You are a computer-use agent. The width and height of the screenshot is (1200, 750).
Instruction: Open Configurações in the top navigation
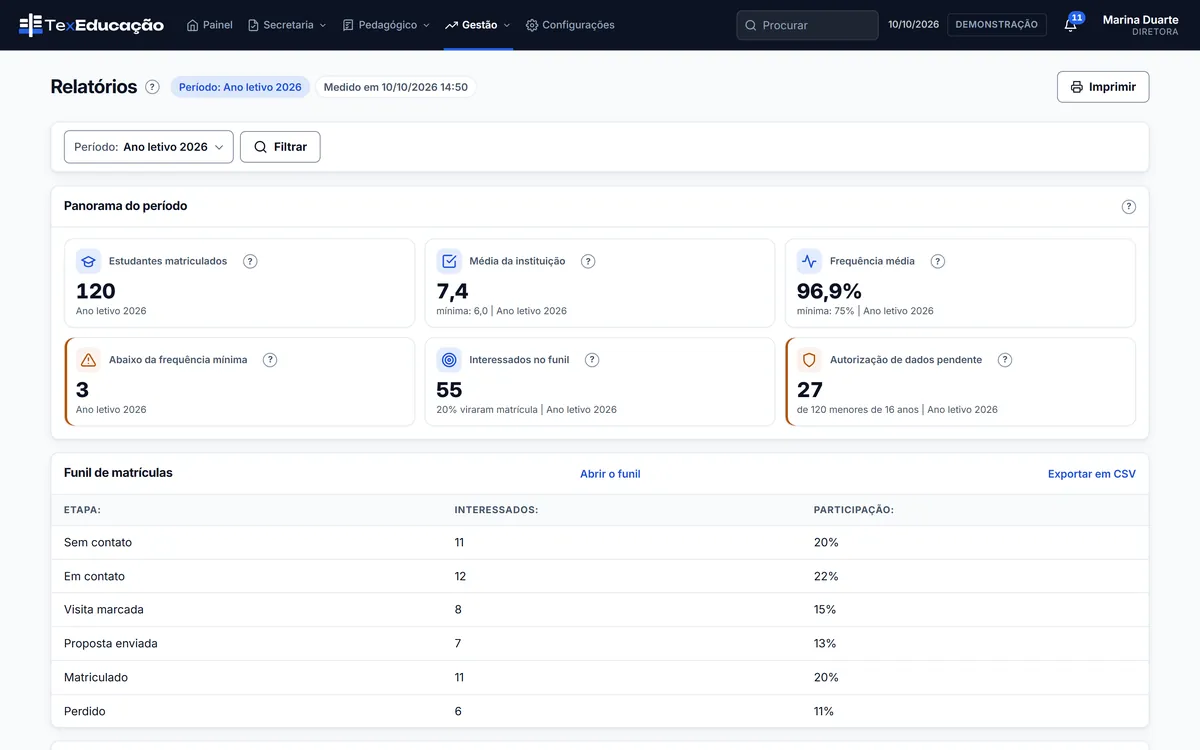pos(570,25)
